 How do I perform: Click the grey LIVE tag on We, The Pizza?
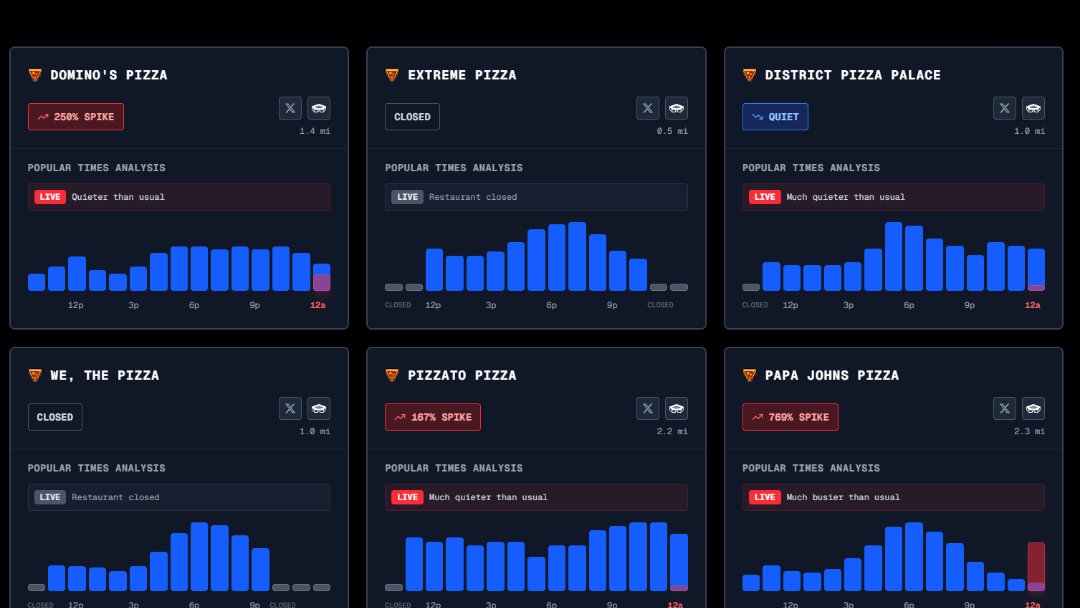50,497
